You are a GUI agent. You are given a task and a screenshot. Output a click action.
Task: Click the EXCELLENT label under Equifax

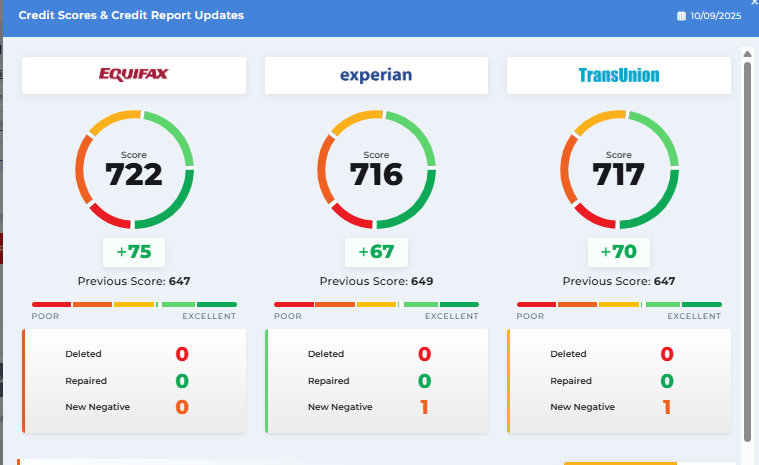(x=209, y=316)
